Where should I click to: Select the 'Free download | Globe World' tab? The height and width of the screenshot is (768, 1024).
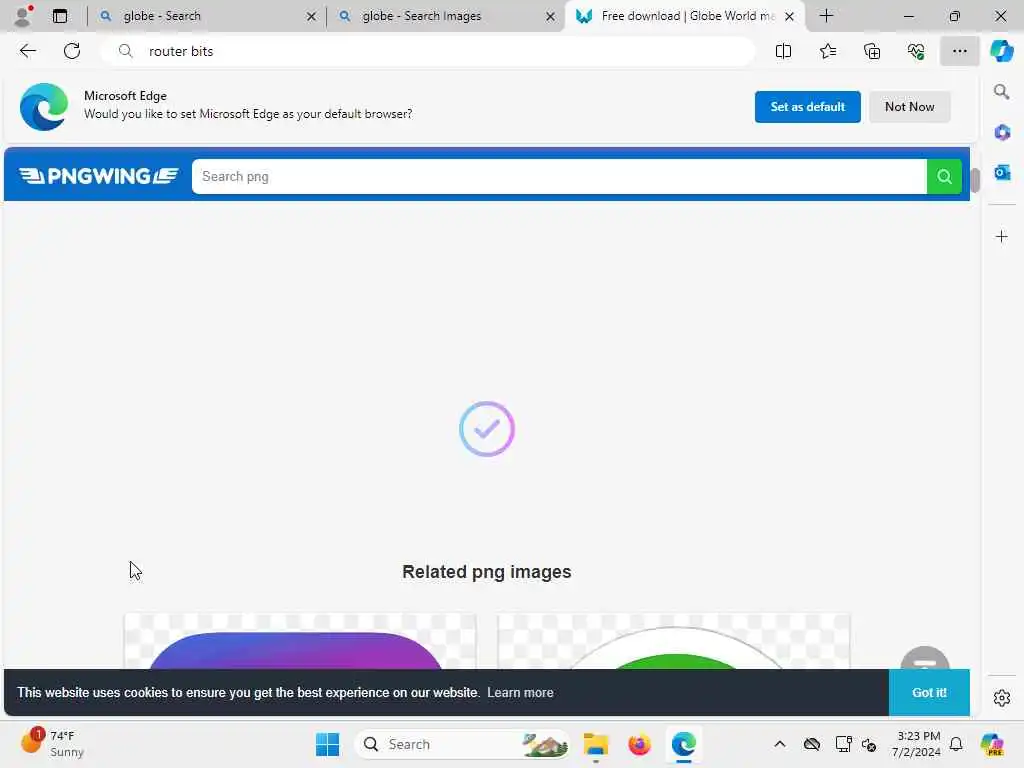point(684,16)
